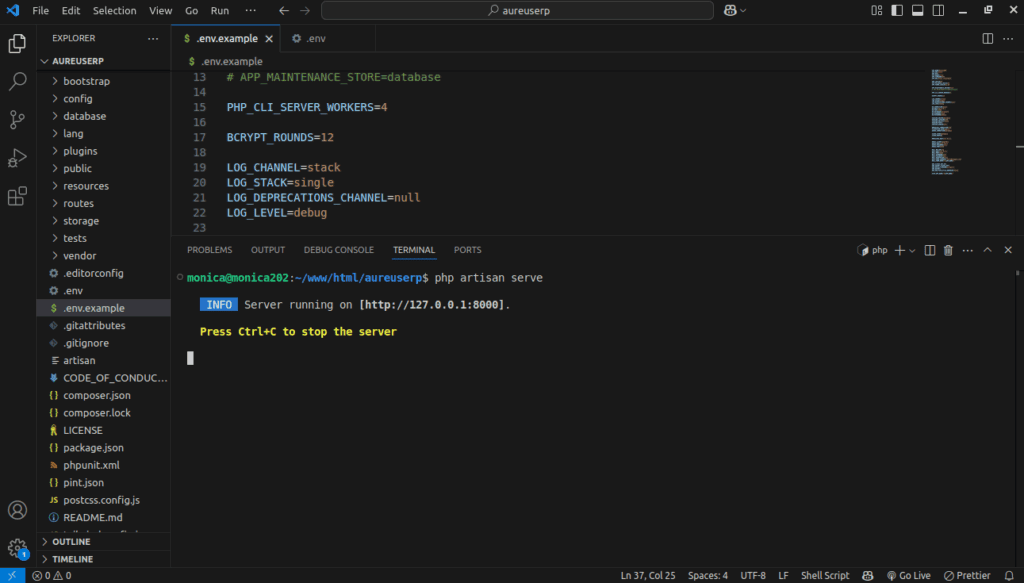Image resolution: width=1024 pixels, height=583 pixels.
Task: Change language mode from Shell Script
Action: point(825,576)
